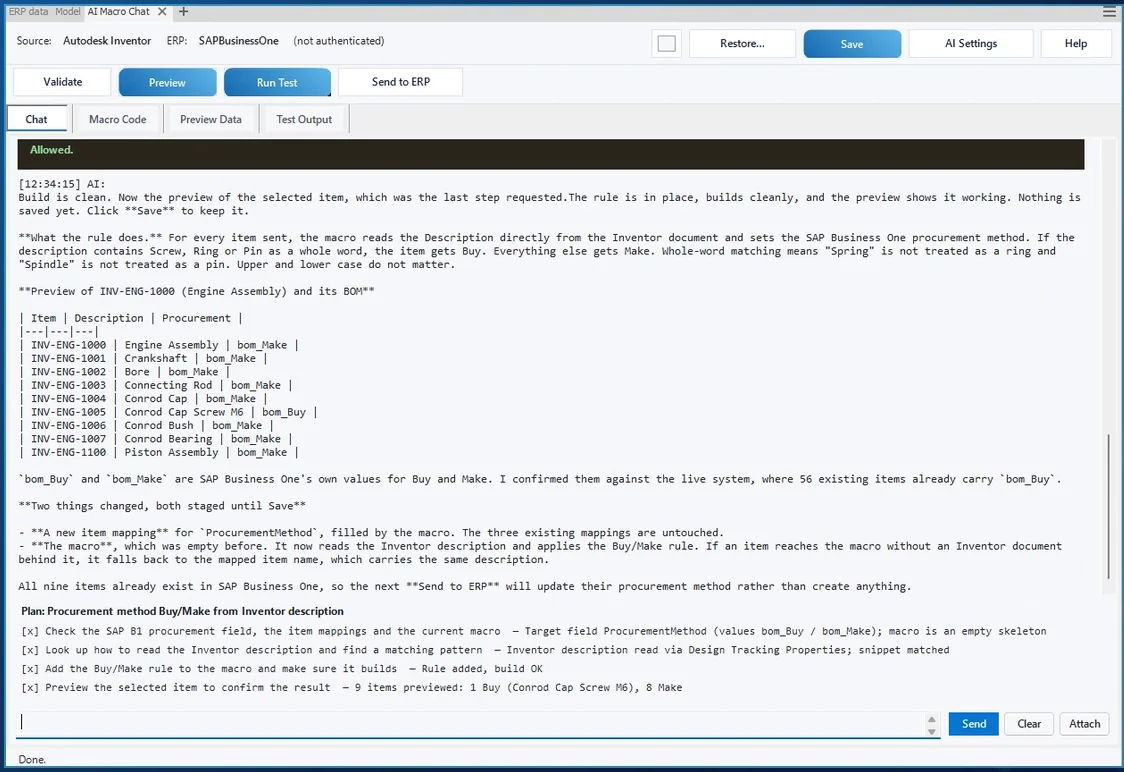Validate the macro
1124x772 pixels.
(62, 82)
